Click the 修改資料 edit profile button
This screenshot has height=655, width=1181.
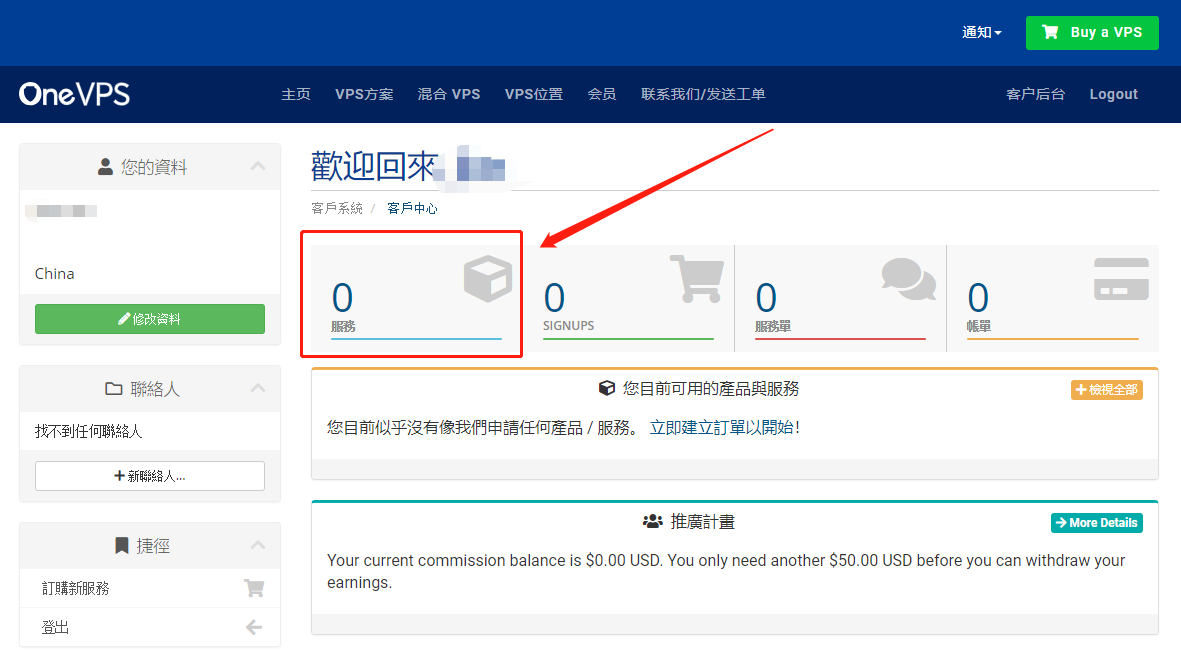[150, 319]
